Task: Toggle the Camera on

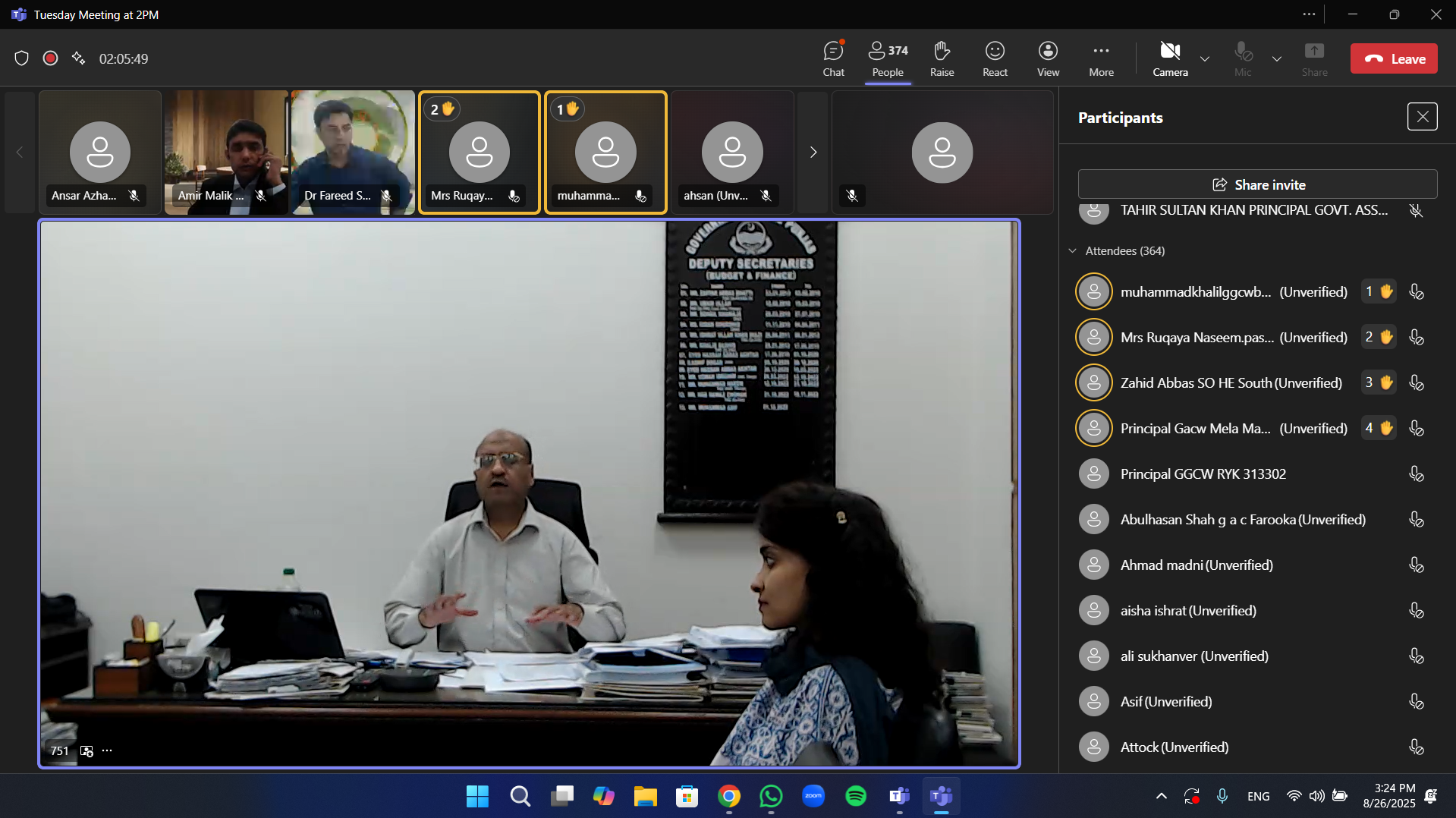Action: point(1170,58)
